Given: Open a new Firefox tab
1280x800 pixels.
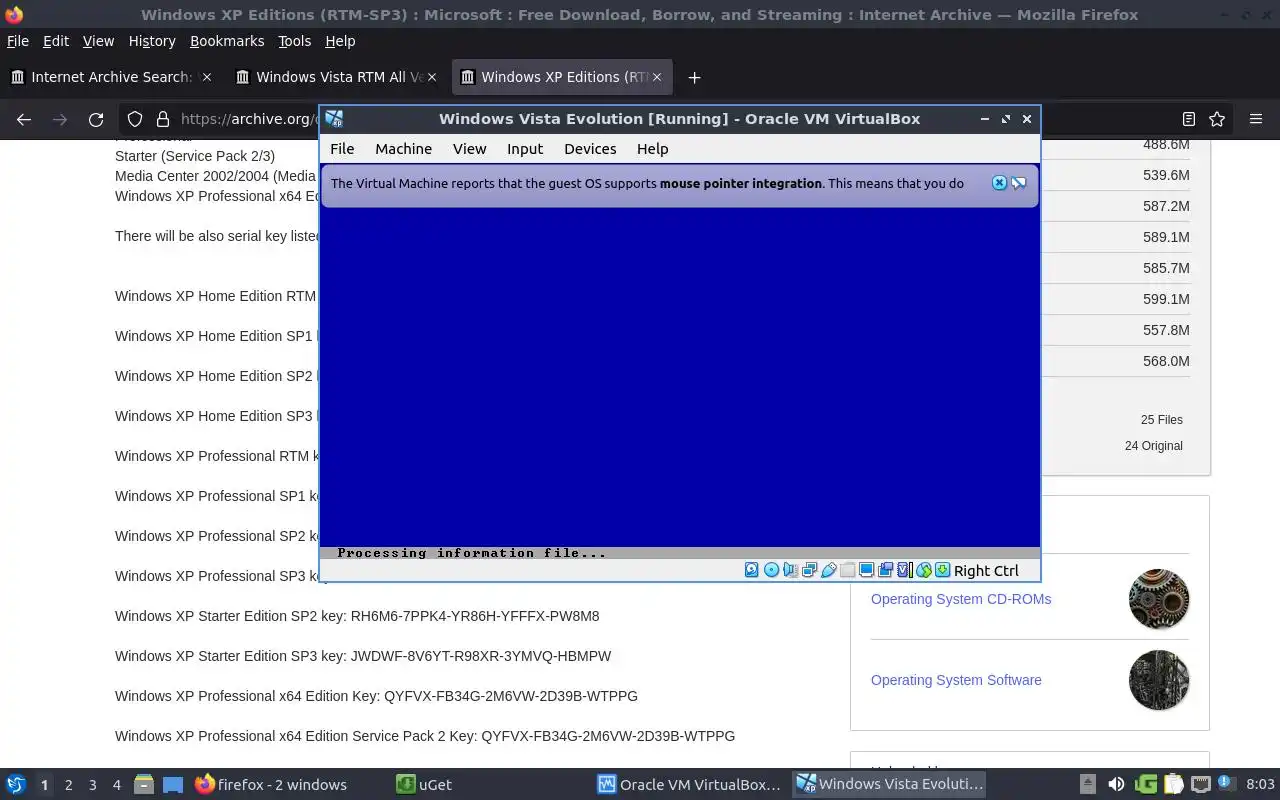Looking at the screenshot, I should [x=694, y=77].
